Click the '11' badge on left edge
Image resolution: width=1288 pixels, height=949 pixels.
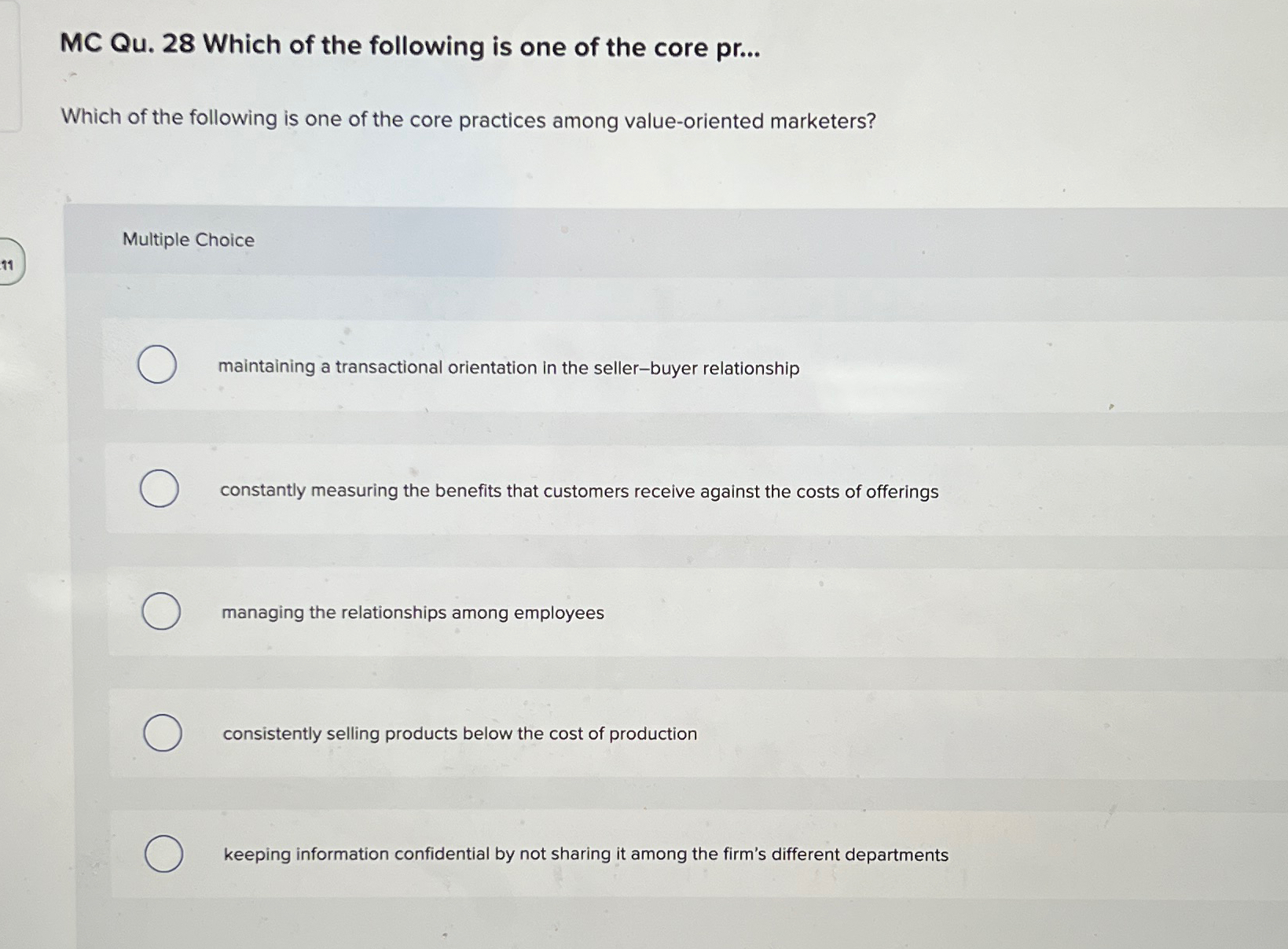coord(9,265)
